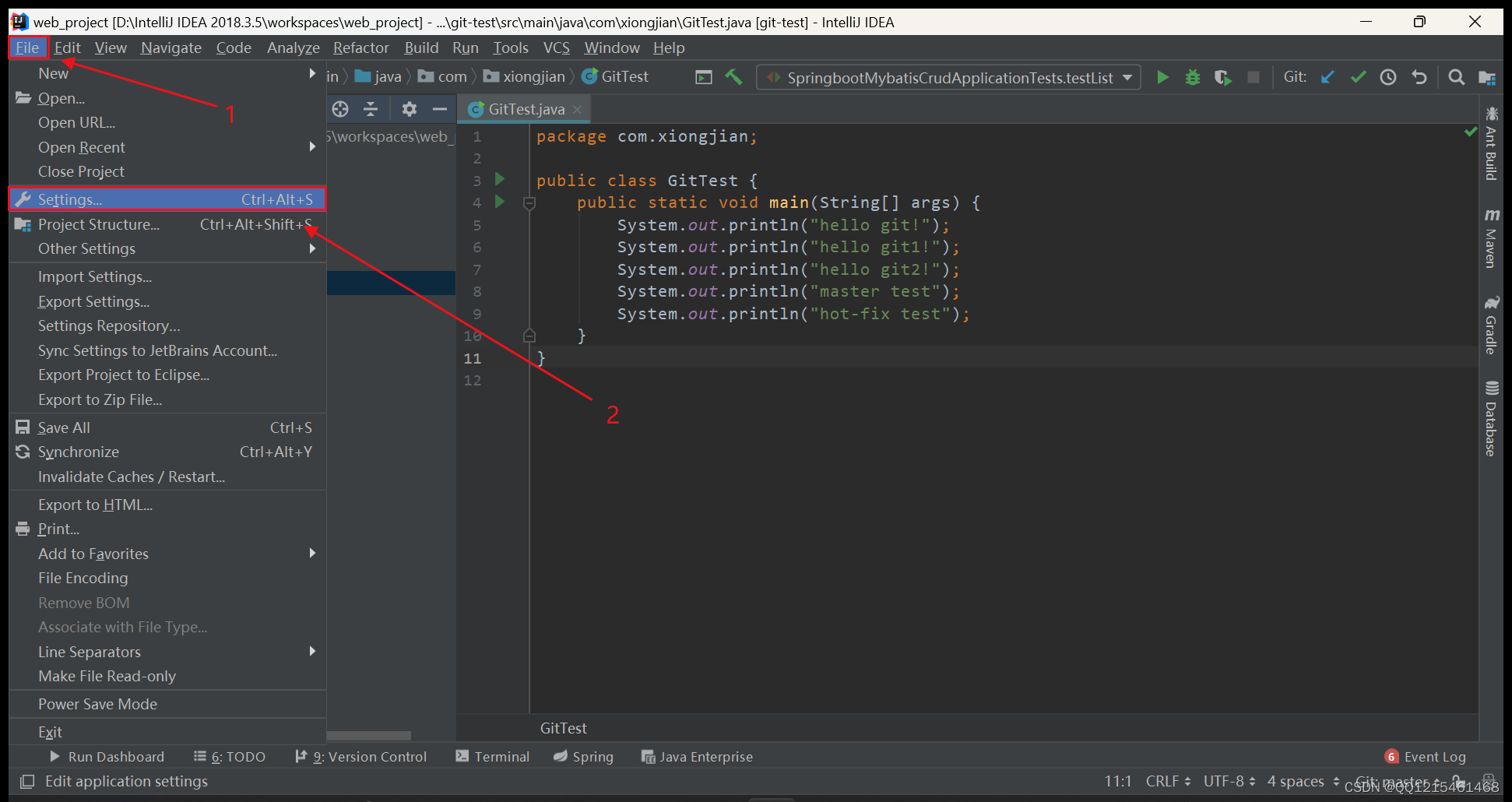Viewport: 1512px width, 802px height.
Task: Close the GitTest.java editor tab
Action: coord(577,110)
